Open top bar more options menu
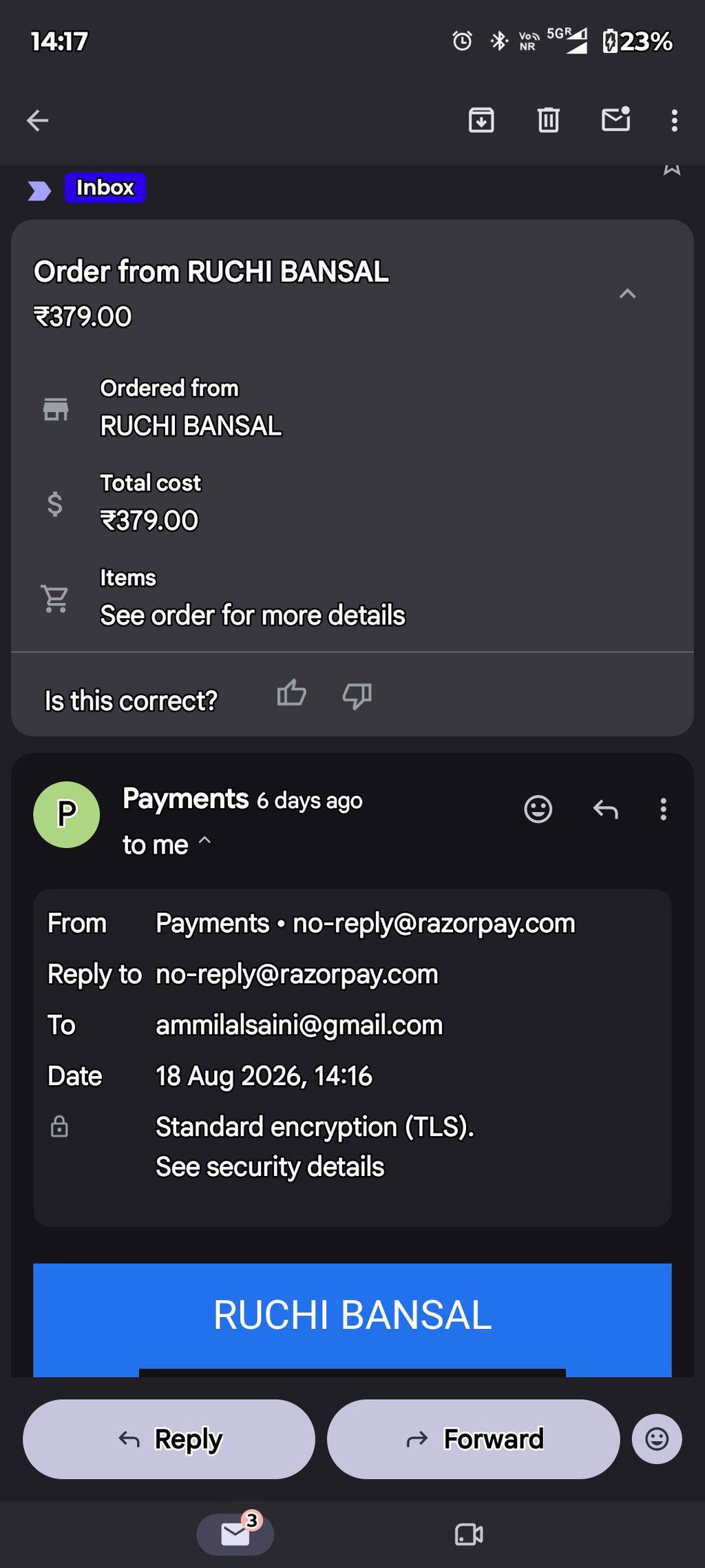705x1568 pixels. click(x=675, y=121)
